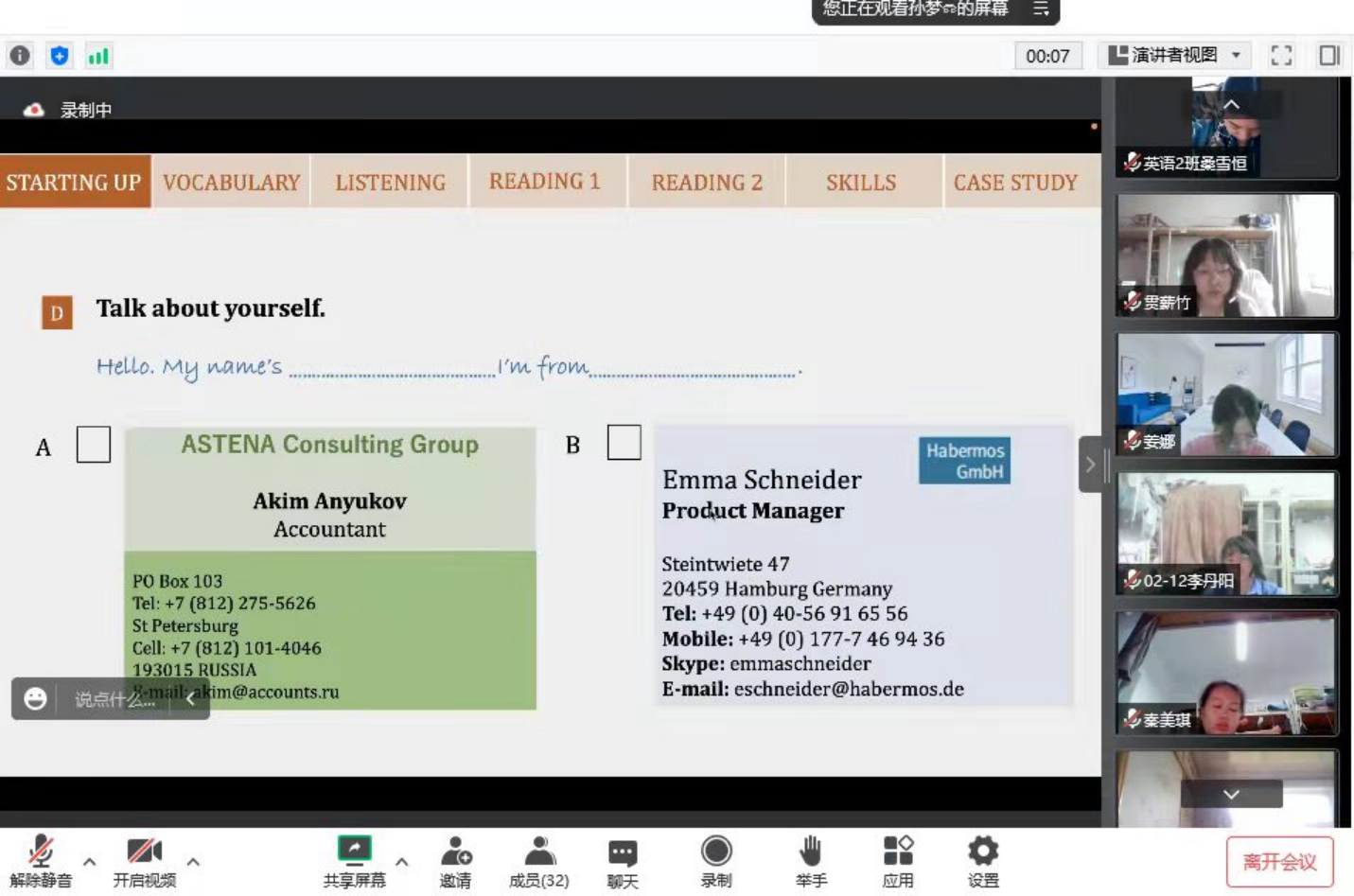Open the CASE STUDY tab

[x=1015, y=182]
